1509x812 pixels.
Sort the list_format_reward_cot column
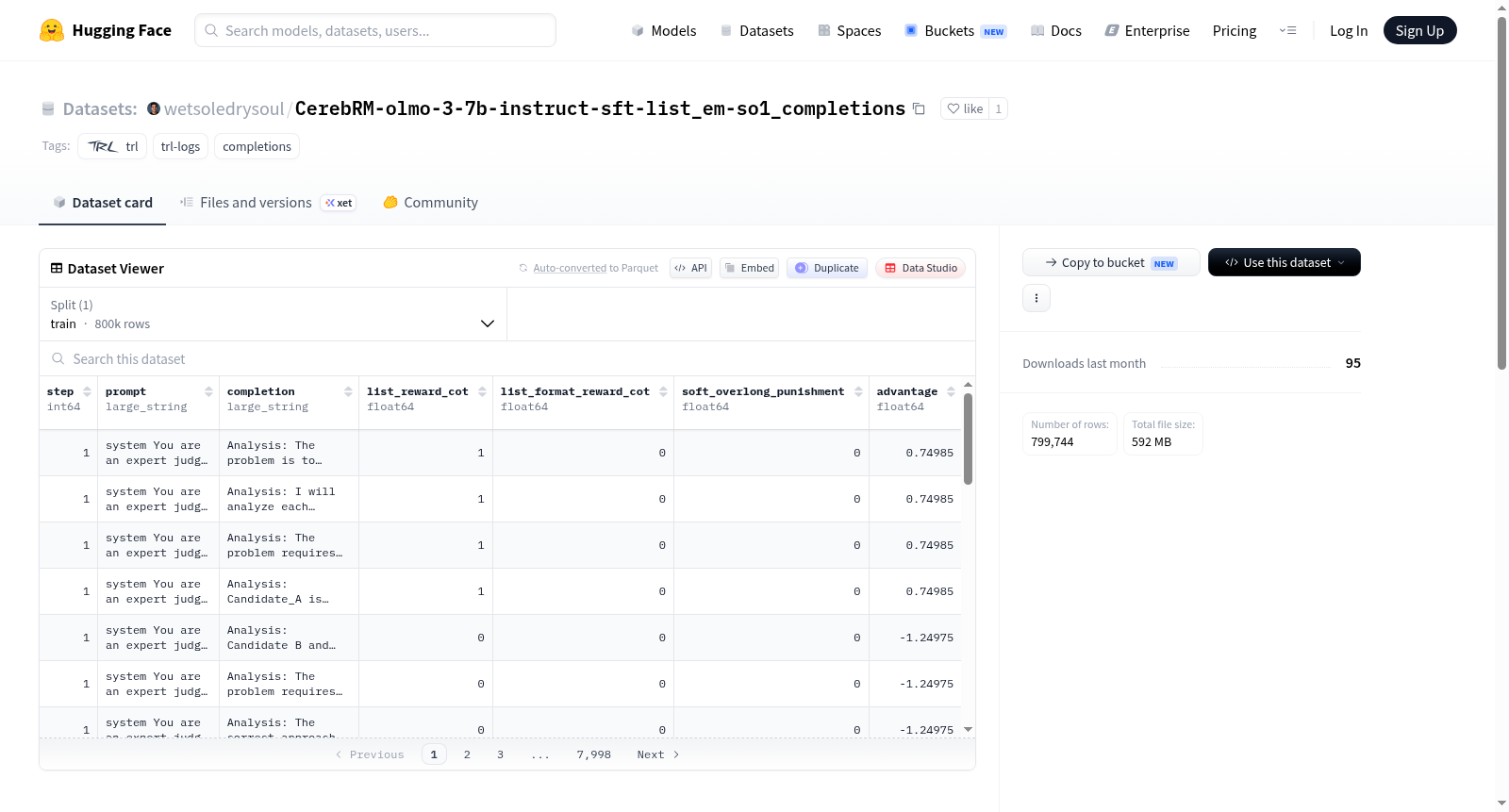[663, 391]
